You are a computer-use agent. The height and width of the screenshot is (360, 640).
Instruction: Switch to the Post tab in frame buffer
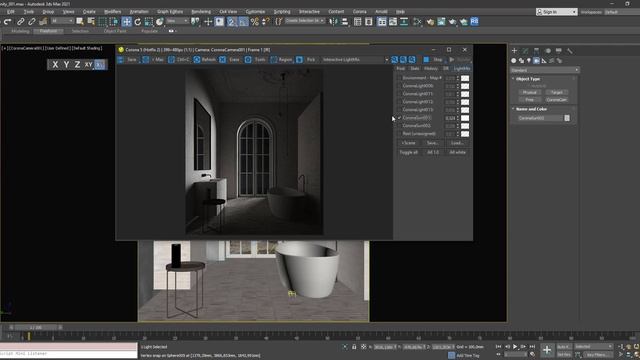click(x=401, y=69)
